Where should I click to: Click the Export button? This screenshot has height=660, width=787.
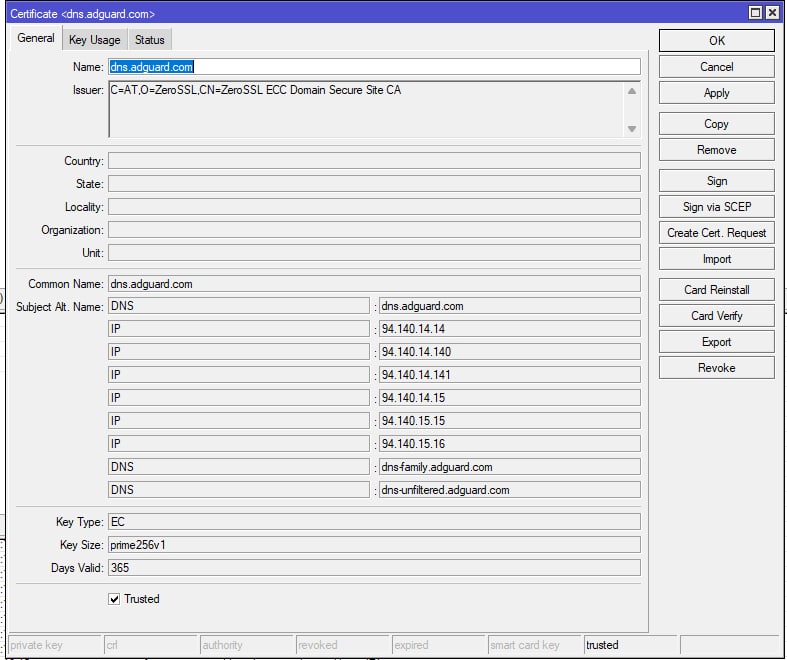(x=716, y=342)
